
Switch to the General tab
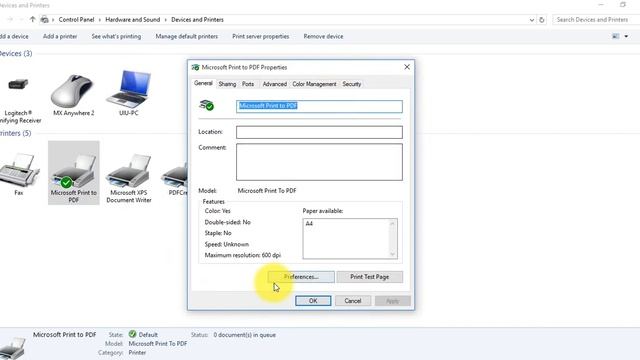click(x=203, y=83)
